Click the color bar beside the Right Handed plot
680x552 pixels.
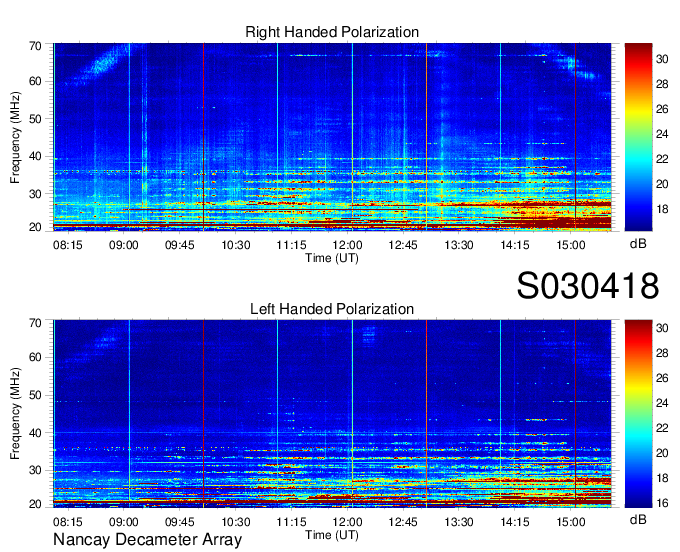click(x=638, y=137)
